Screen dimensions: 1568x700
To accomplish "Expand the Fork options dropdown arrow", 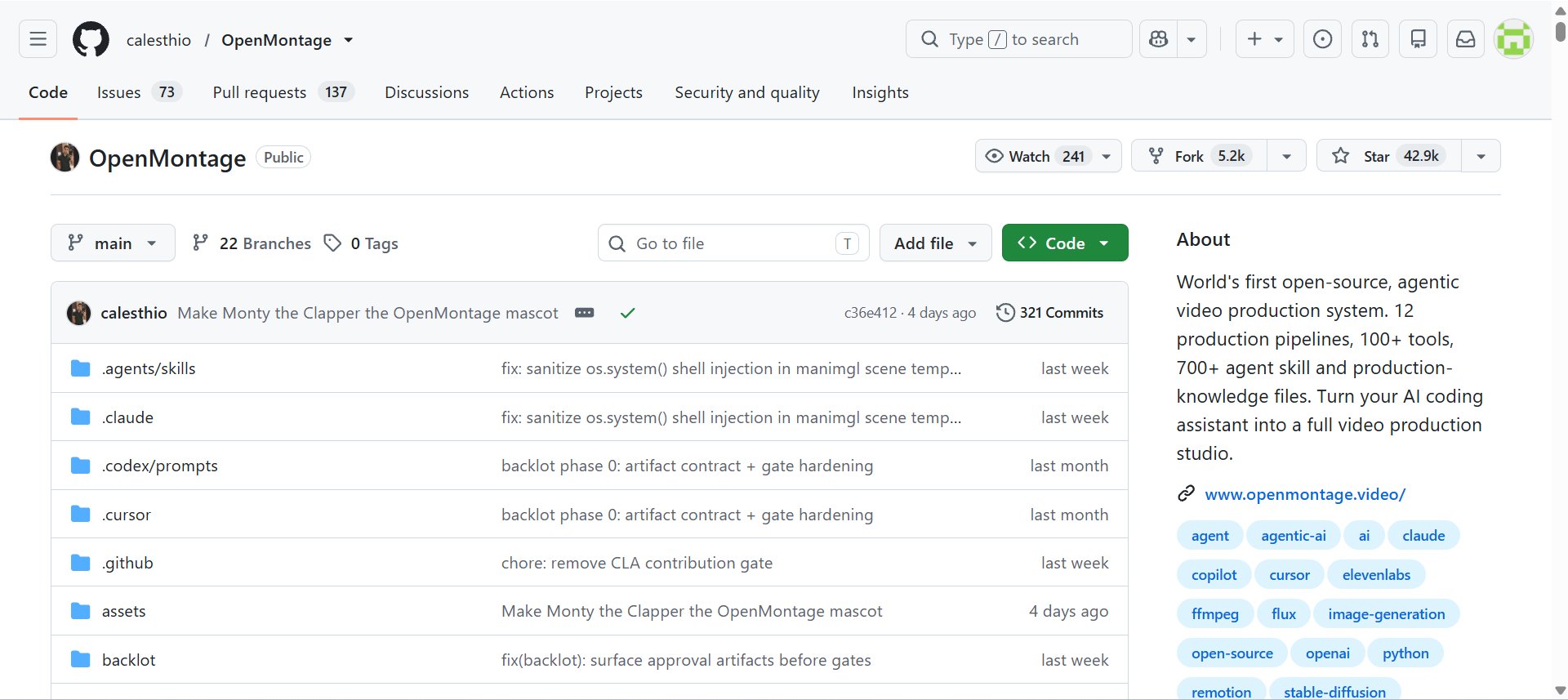I will 1286,156.
